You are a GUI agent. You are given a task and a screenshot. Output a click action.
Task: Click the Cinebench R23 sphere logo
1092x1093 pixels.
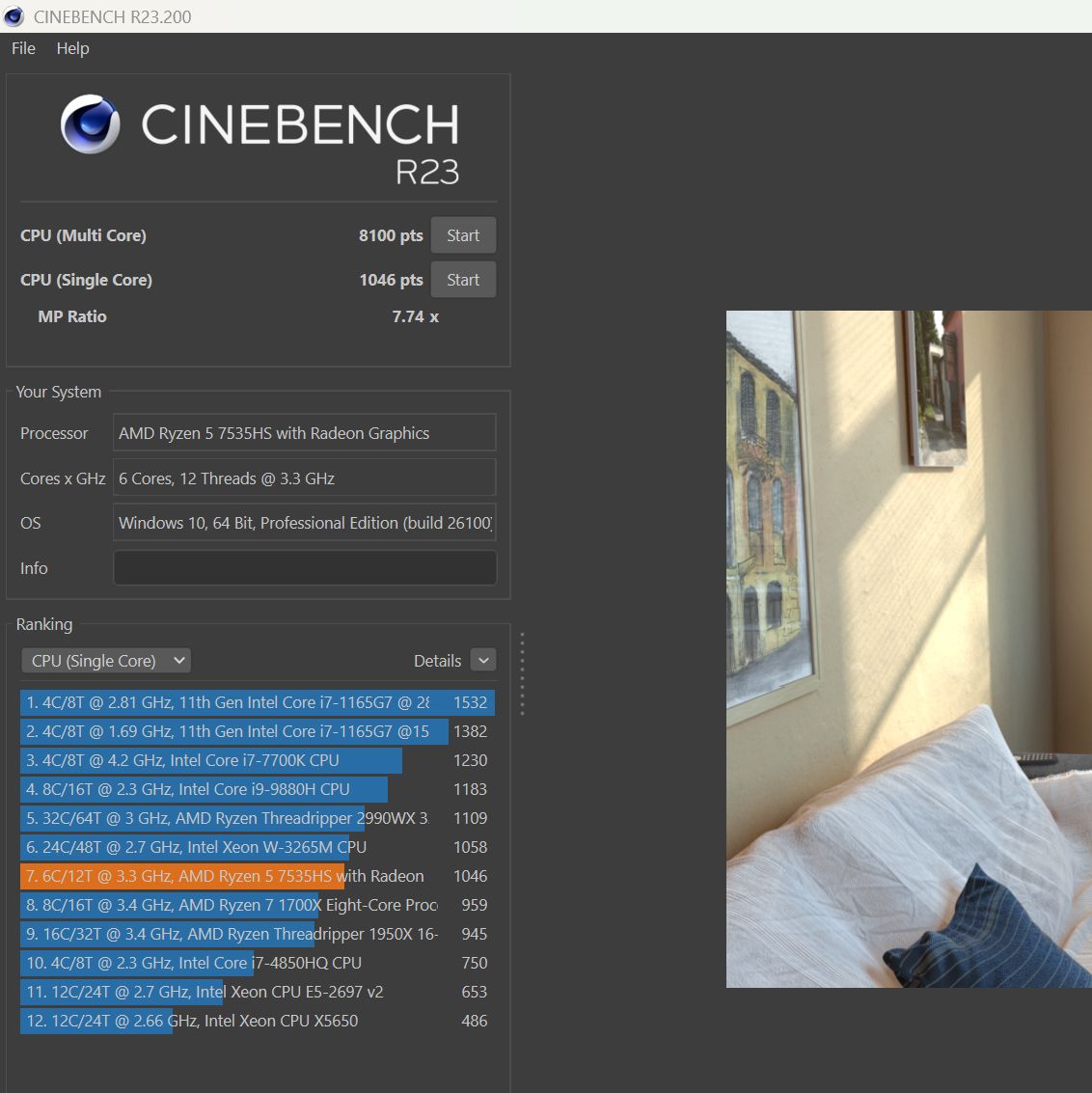(x=91, y=124)
